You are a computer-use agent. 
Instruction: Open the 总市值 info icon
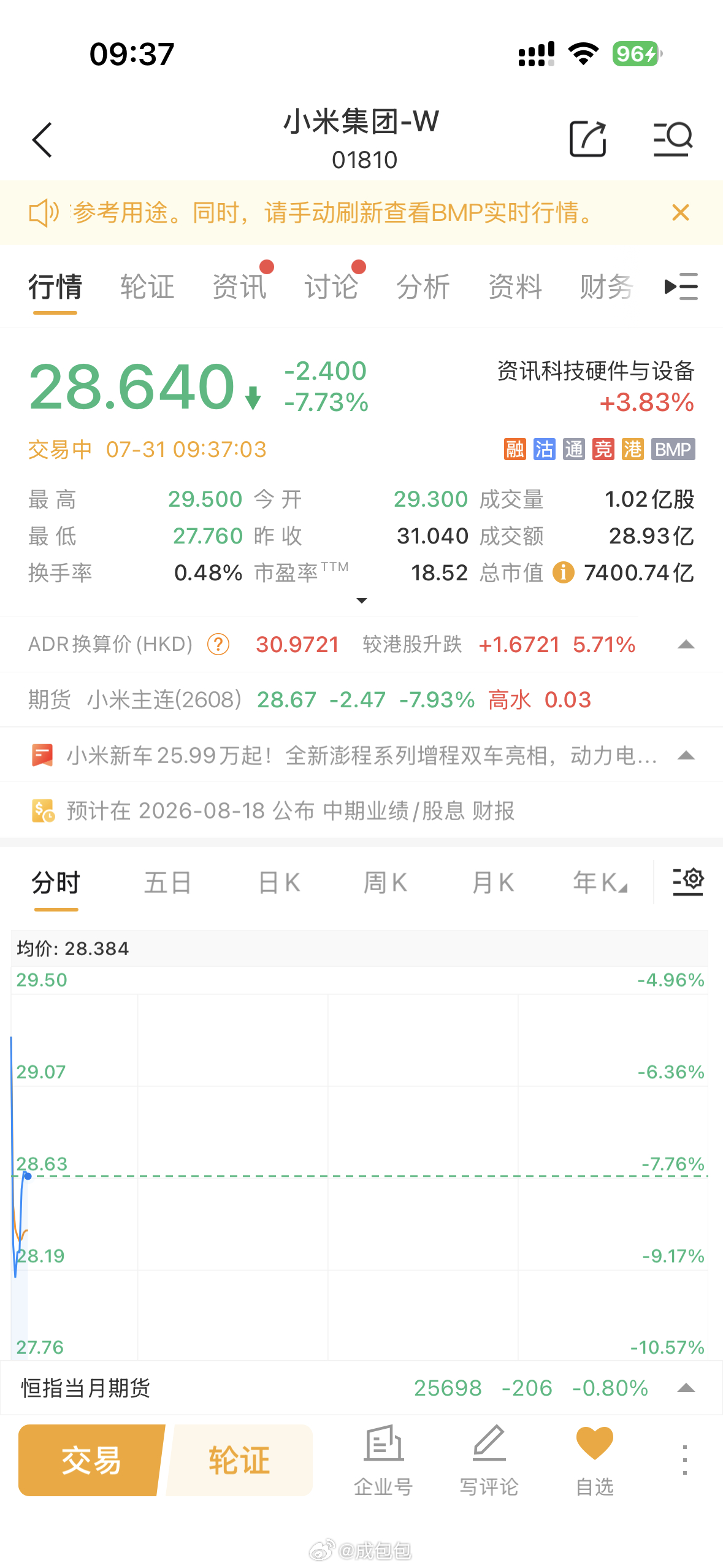point(564,572)
